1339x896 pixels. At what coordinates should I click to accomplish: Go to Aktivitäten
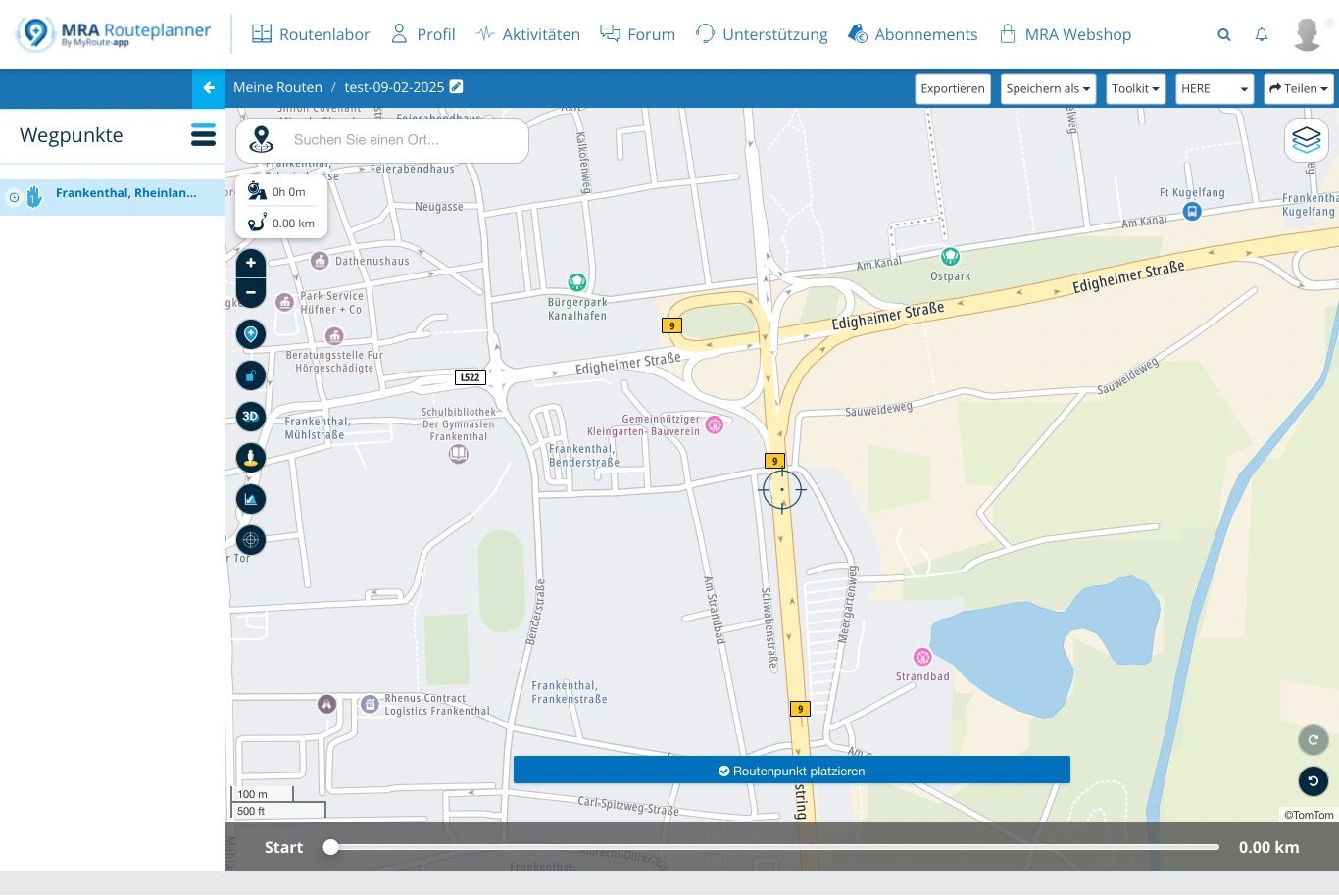click(x=527, y=34)
